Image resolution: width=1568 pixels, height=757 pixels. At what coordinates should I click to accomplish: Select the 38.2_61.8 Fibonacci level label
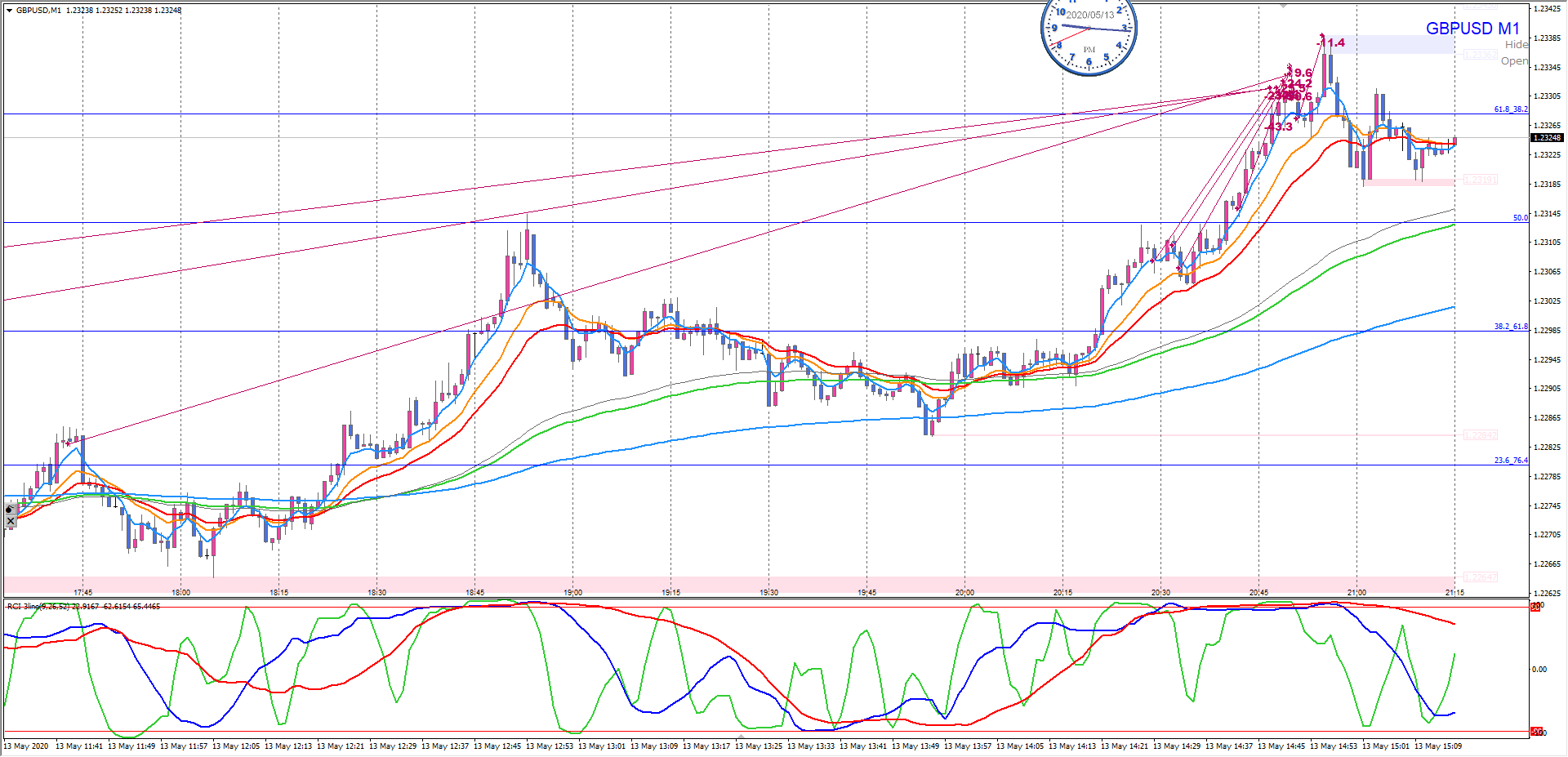pos(1510,327)
